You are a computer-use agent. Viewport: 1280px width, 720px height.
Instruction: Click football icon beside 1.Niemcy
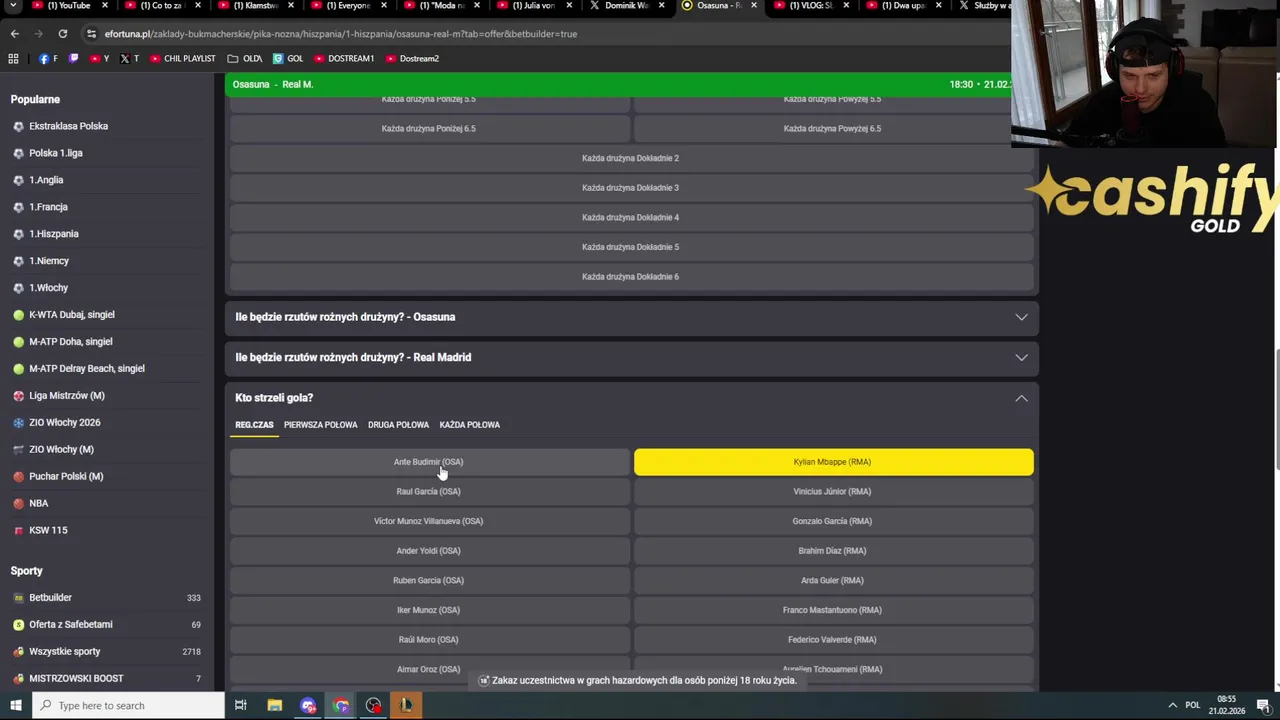point(18,261)
